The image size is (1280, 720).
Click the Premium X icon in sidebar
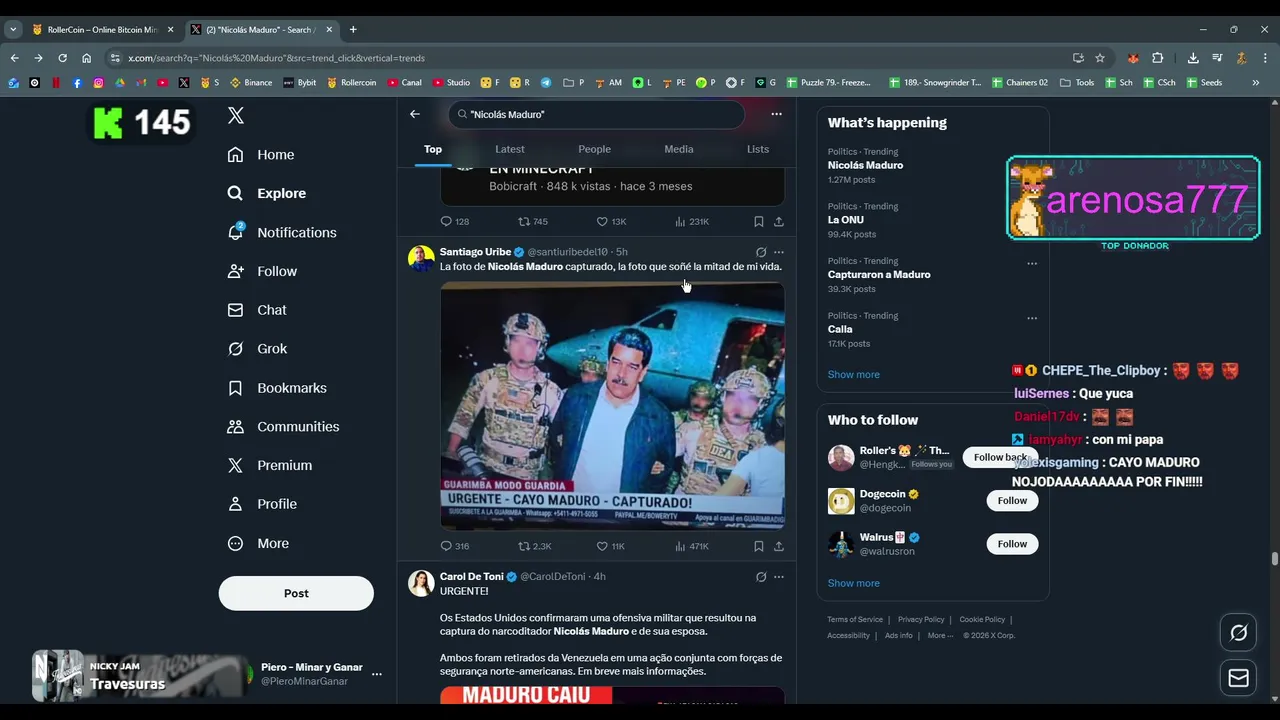click(x=235, y=465)
